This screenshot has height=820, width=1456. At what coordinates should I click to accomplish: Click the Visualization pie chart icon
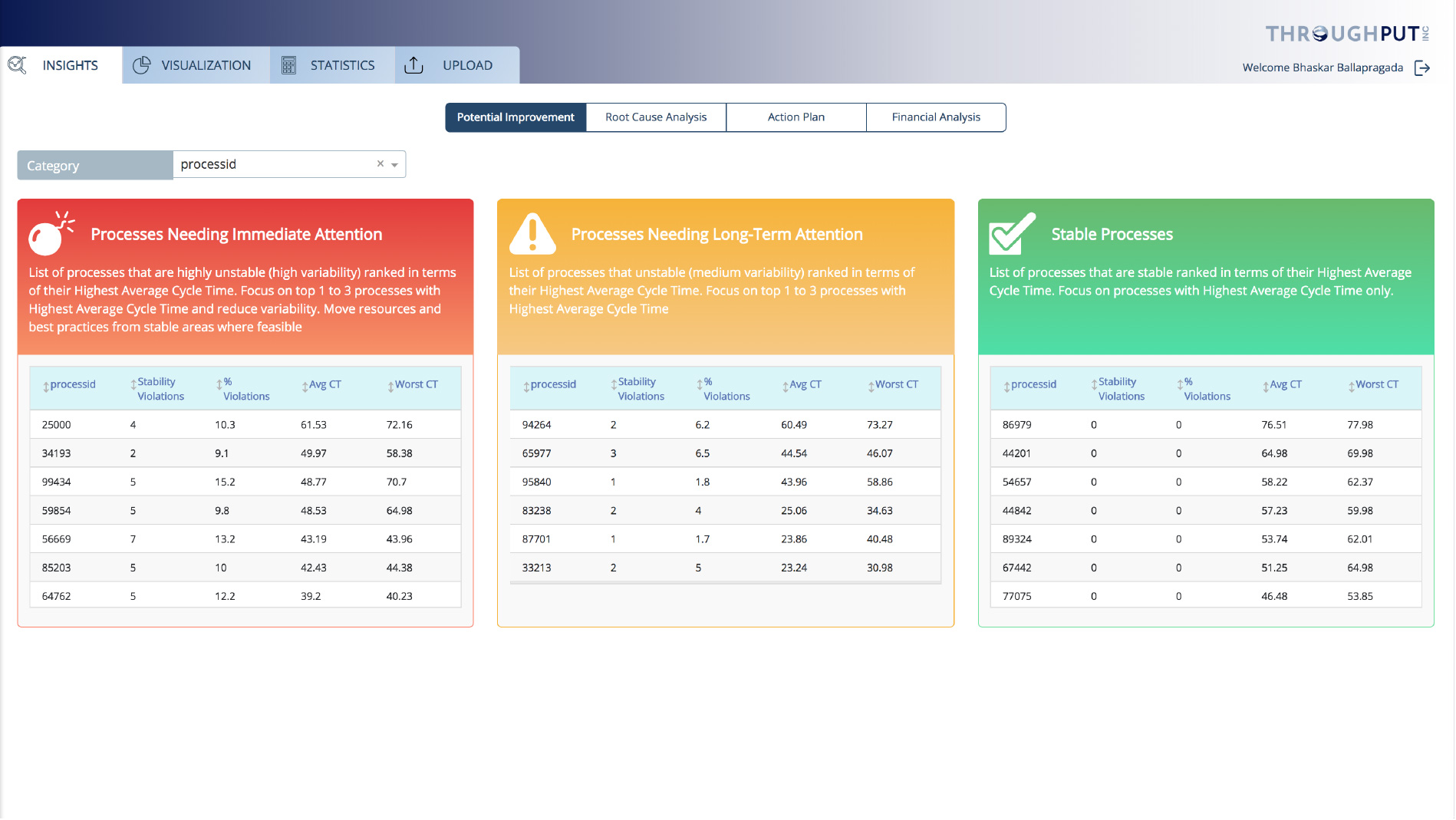[141, 65]
